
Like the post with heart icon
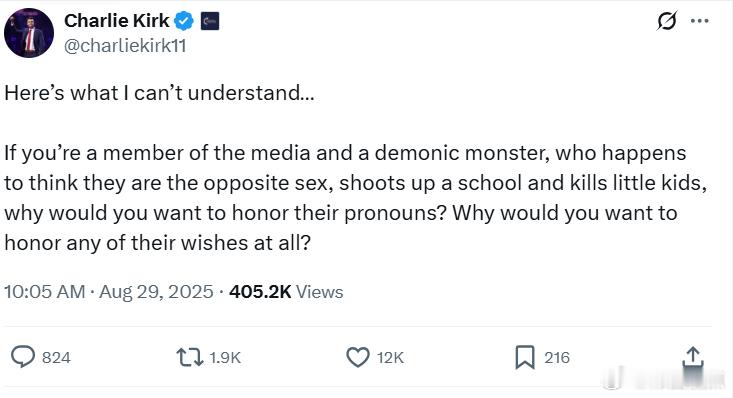point(358,357)
